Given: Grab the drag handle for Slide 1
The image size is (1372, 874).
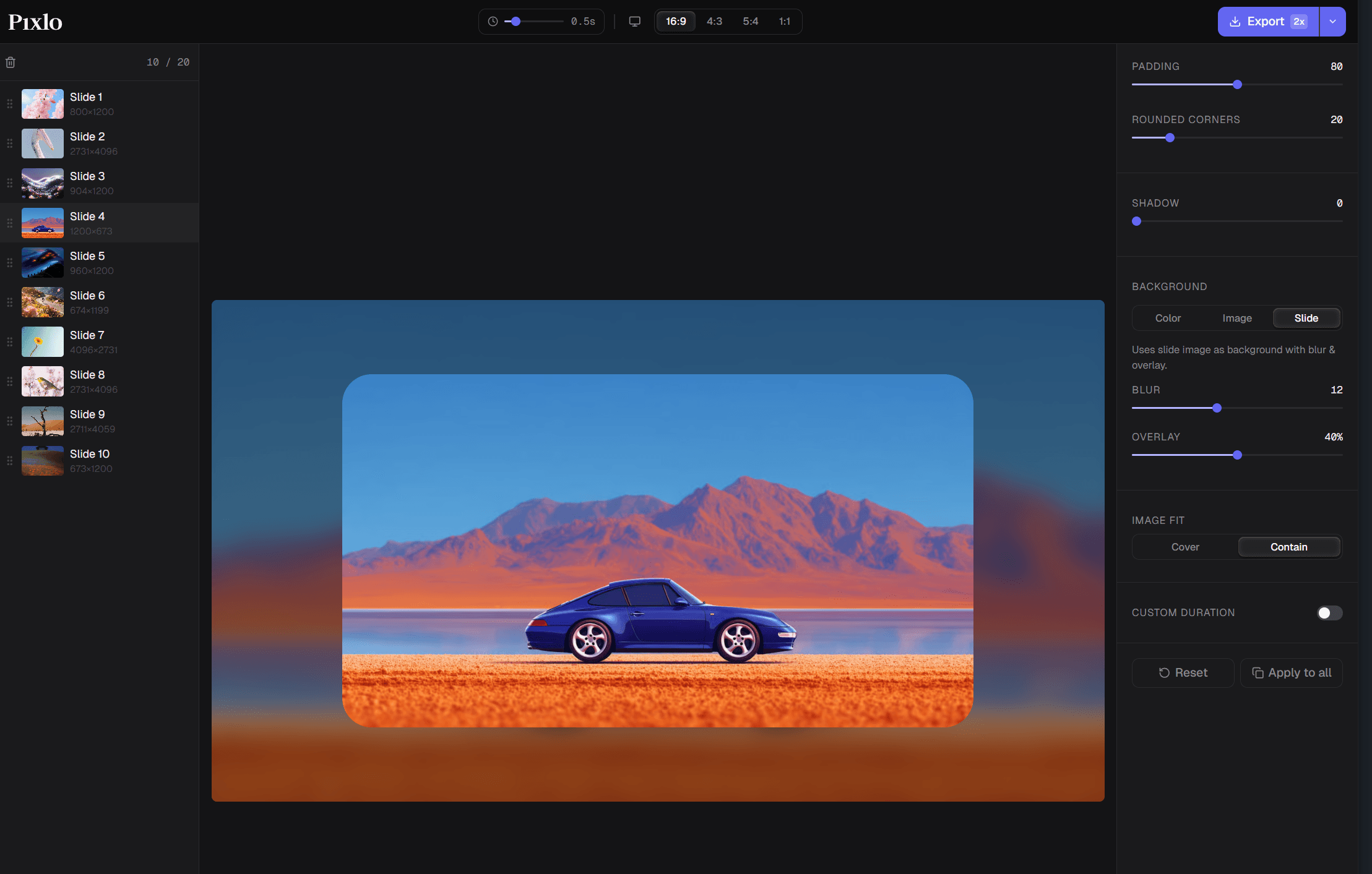Looking at the screenshot, I should (x=10, y=104).
